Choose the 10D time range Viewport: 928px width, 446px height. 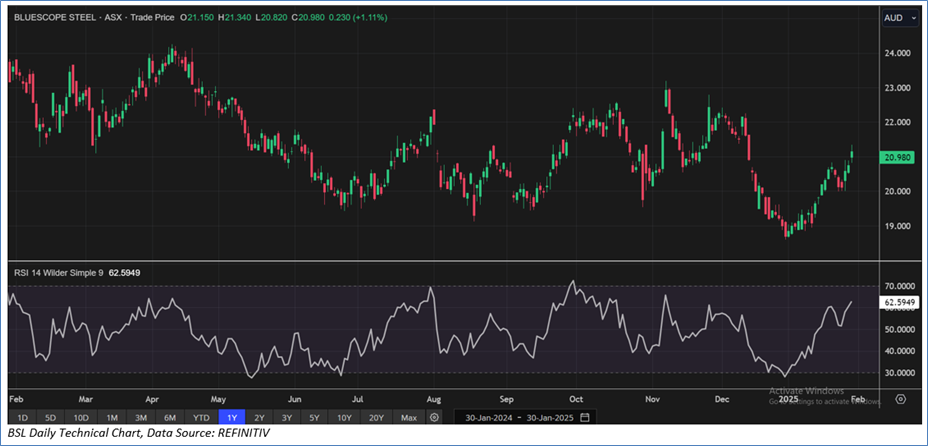81,417
